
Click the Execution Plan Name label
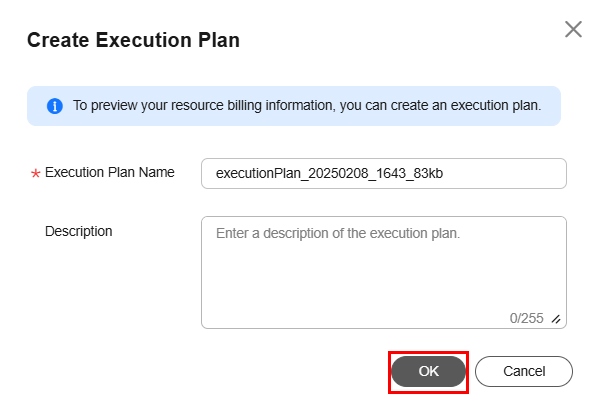[x=109, y=172]
